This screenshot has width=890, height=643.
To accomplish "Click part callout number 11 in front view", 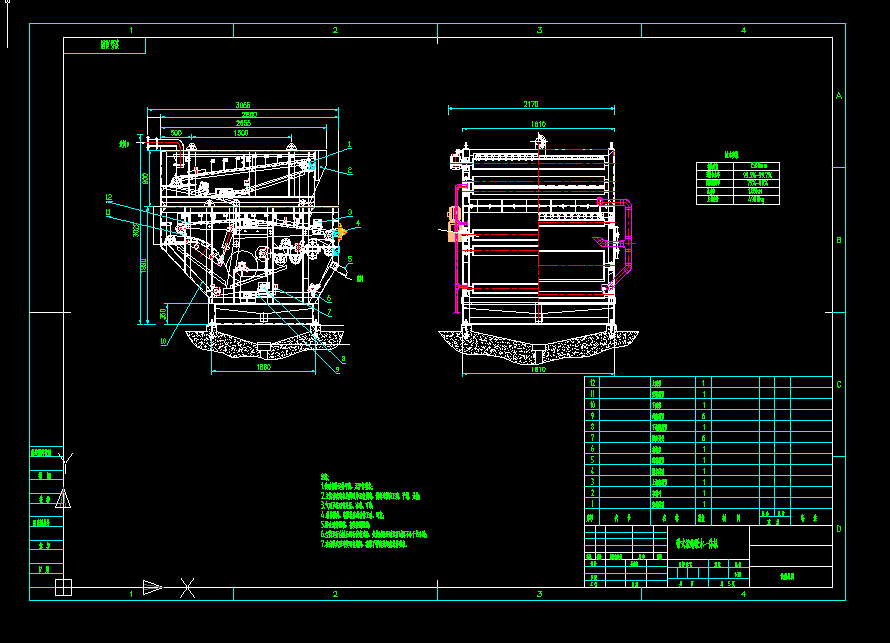I will (108, 212).
